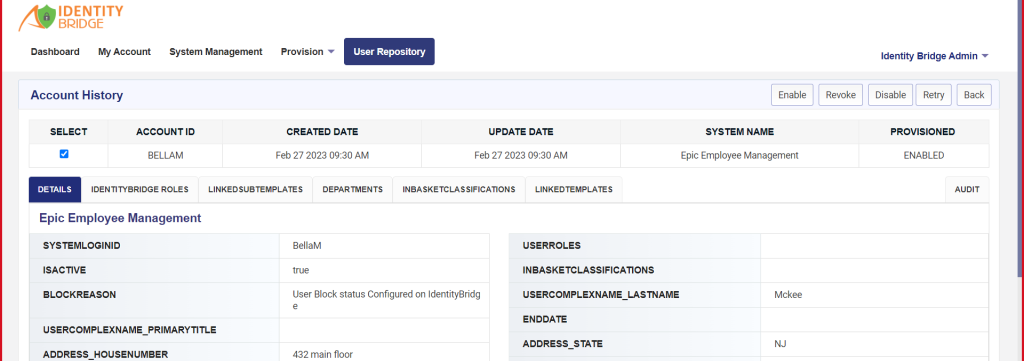The image size is (1024, 361).
Task: Open the Identity Bridge Admin user menu
Action: click(934, 56)
